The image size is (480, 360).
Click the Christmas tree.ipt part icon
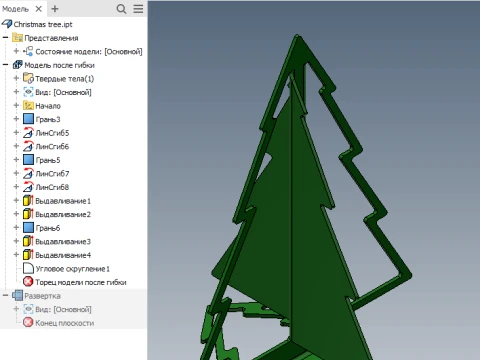coord(7,24)
